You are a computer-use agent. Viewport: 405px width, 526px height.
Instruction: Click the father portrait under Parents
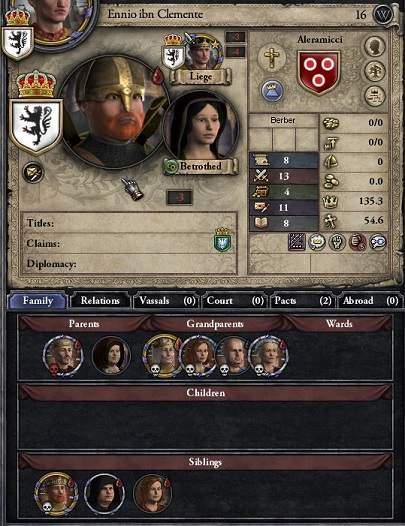click(62, 355)
